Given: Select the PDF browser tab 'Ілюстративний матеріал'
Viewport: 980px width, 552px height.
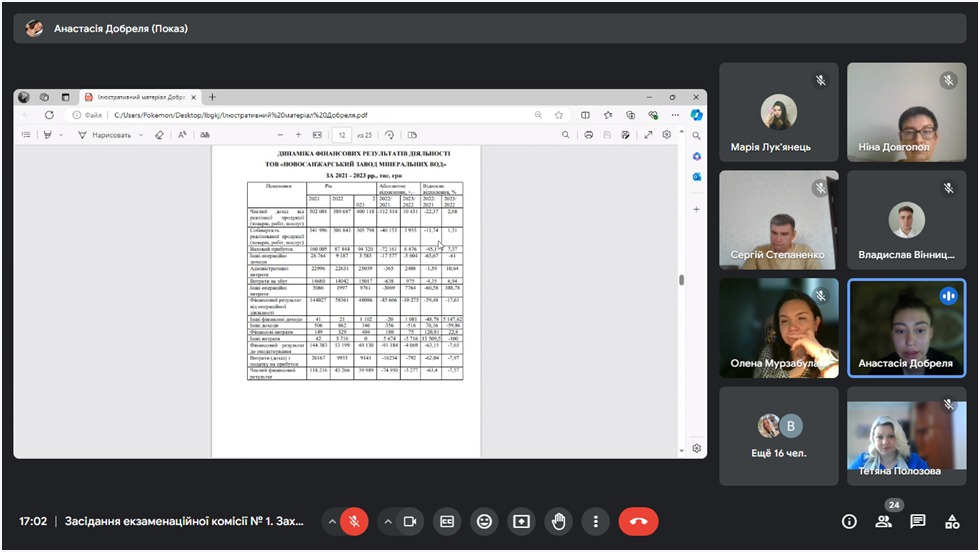Looking at the screenshot, I should (140, 97).
